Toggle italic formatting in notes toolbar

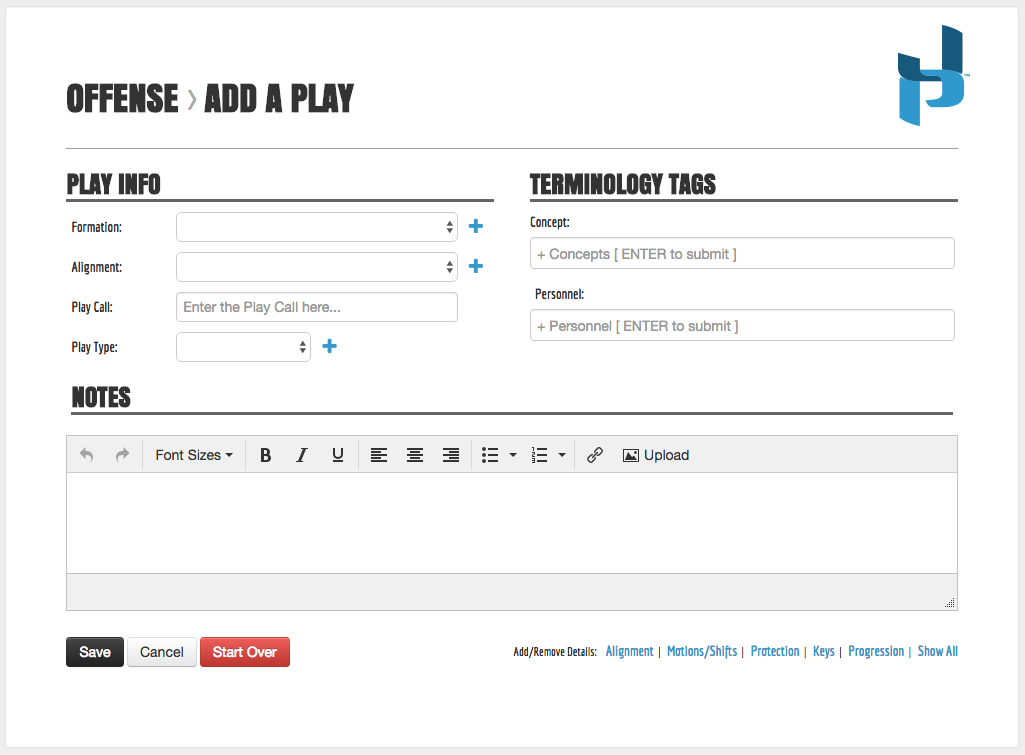coord(301,455)
